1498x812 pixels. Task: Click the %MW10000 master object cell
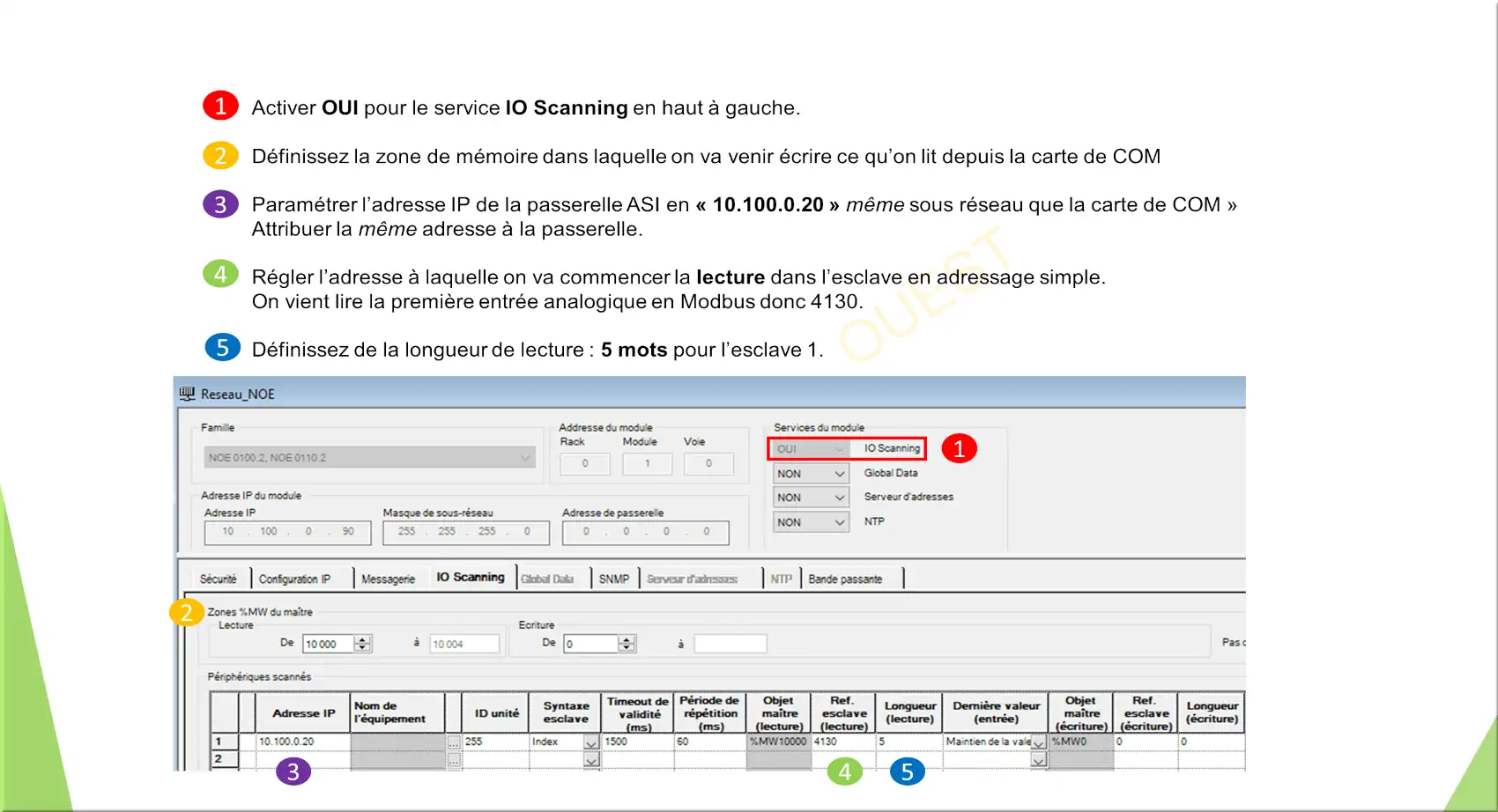tap(779, 742)
